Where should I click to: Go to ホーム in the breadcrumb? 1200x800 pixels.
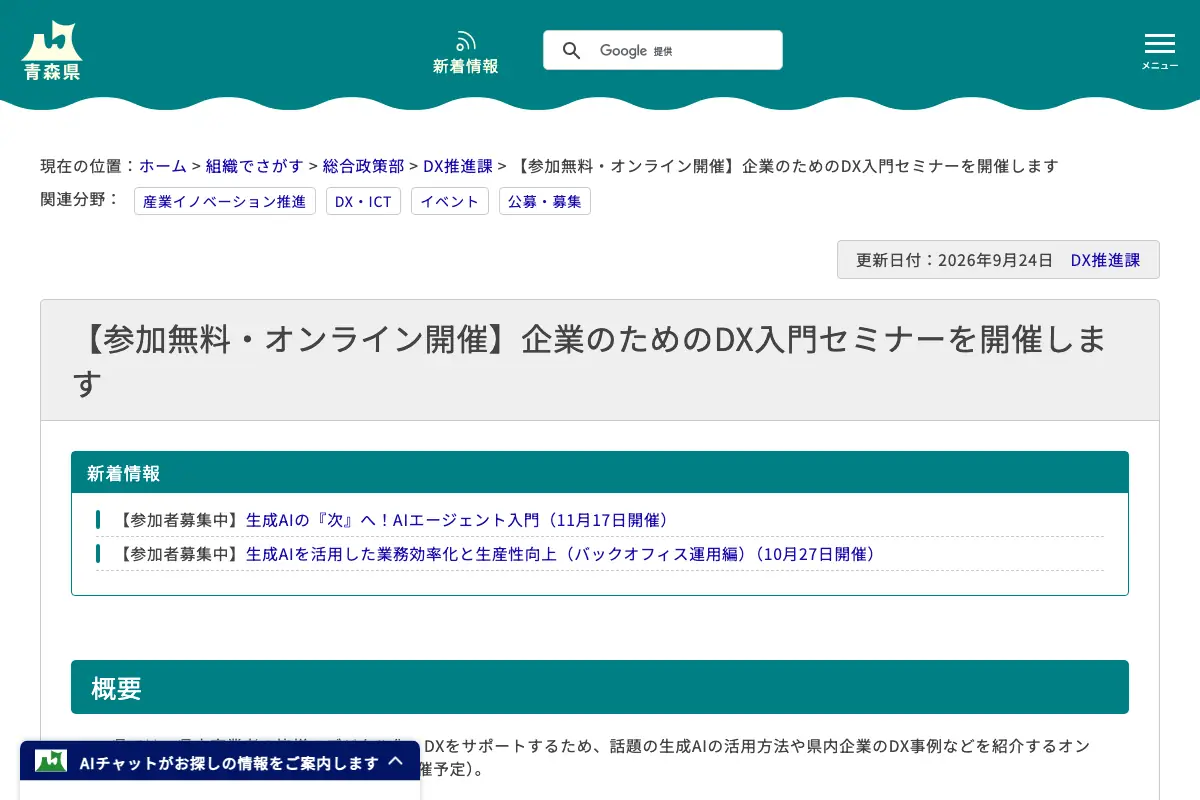point(163,166)
